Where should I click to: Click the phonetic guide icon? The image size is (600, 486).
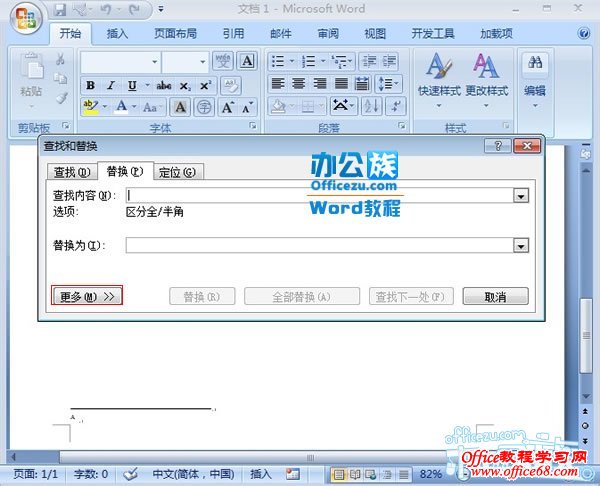pyautogui.click(x=223, y=61)
